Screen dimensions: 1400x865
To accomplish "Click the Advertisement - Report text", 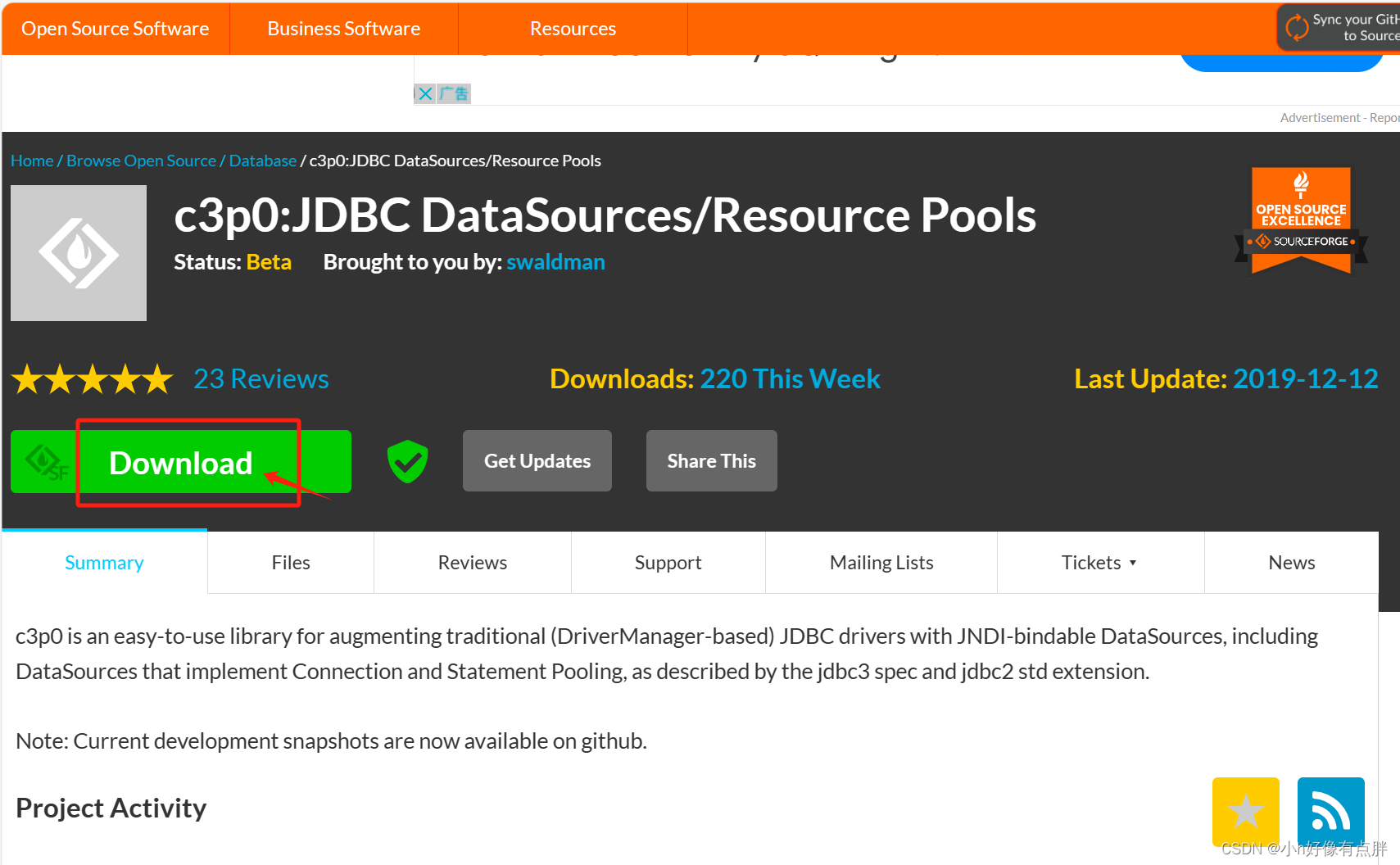I will tap(1340, 118).
